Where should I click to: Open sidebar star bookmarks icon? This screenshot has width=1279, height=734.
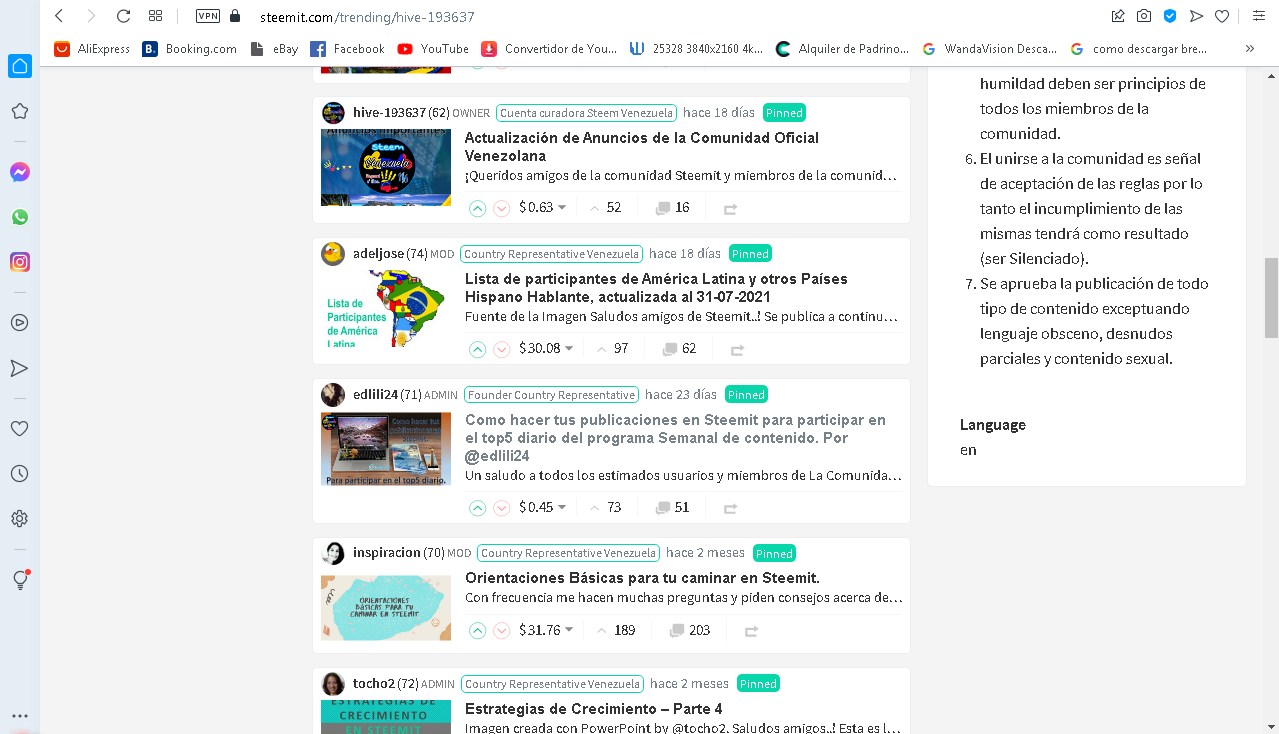click(19, 111)
